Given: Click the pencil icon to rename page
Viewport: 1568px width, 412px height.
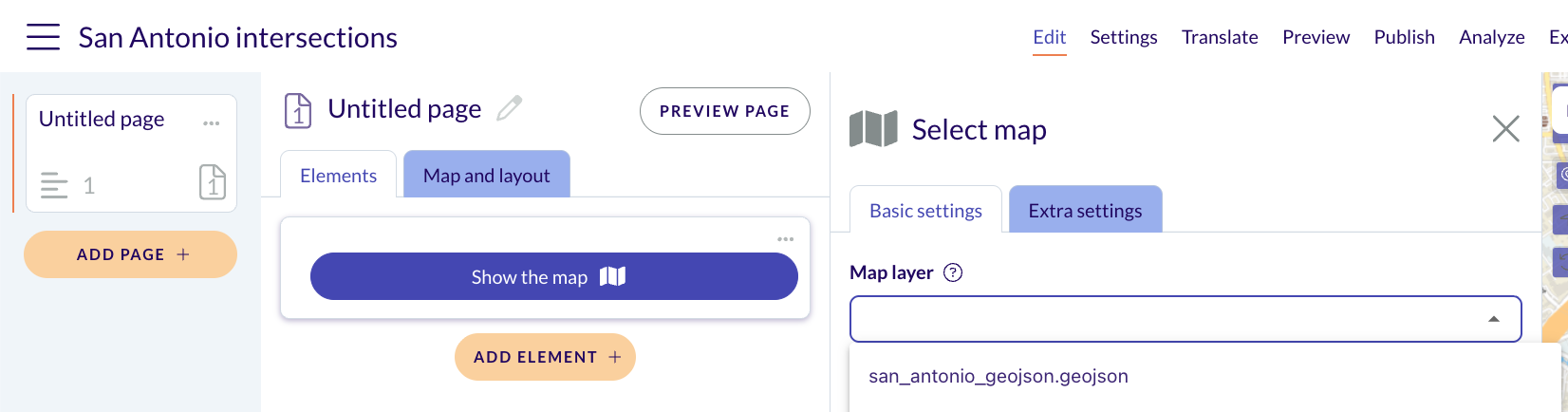Looking at the screenshot, I should 510,108.
